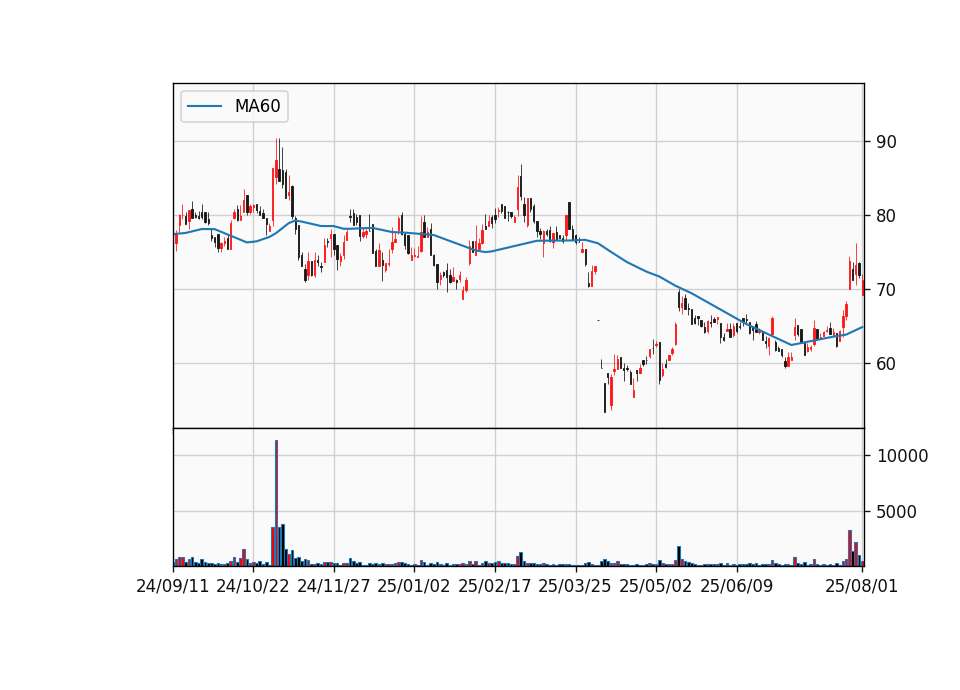The height and width of the screenshot is (690, 960).
Task: Click the price axis label 60
Action: point(887,364)
